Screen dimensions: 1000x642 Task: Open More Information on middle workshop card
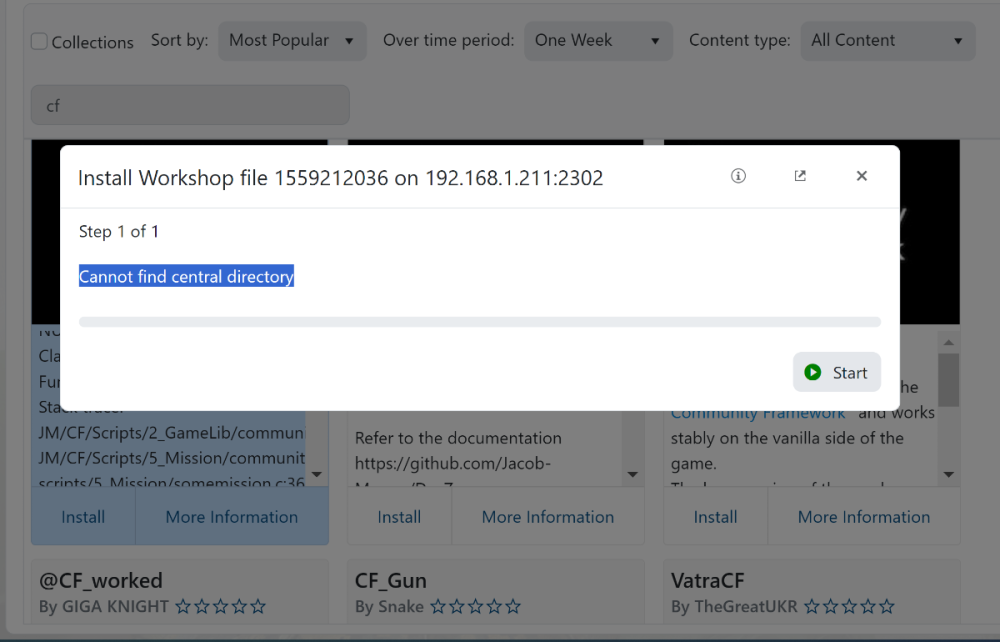click(x=547, y=517)
